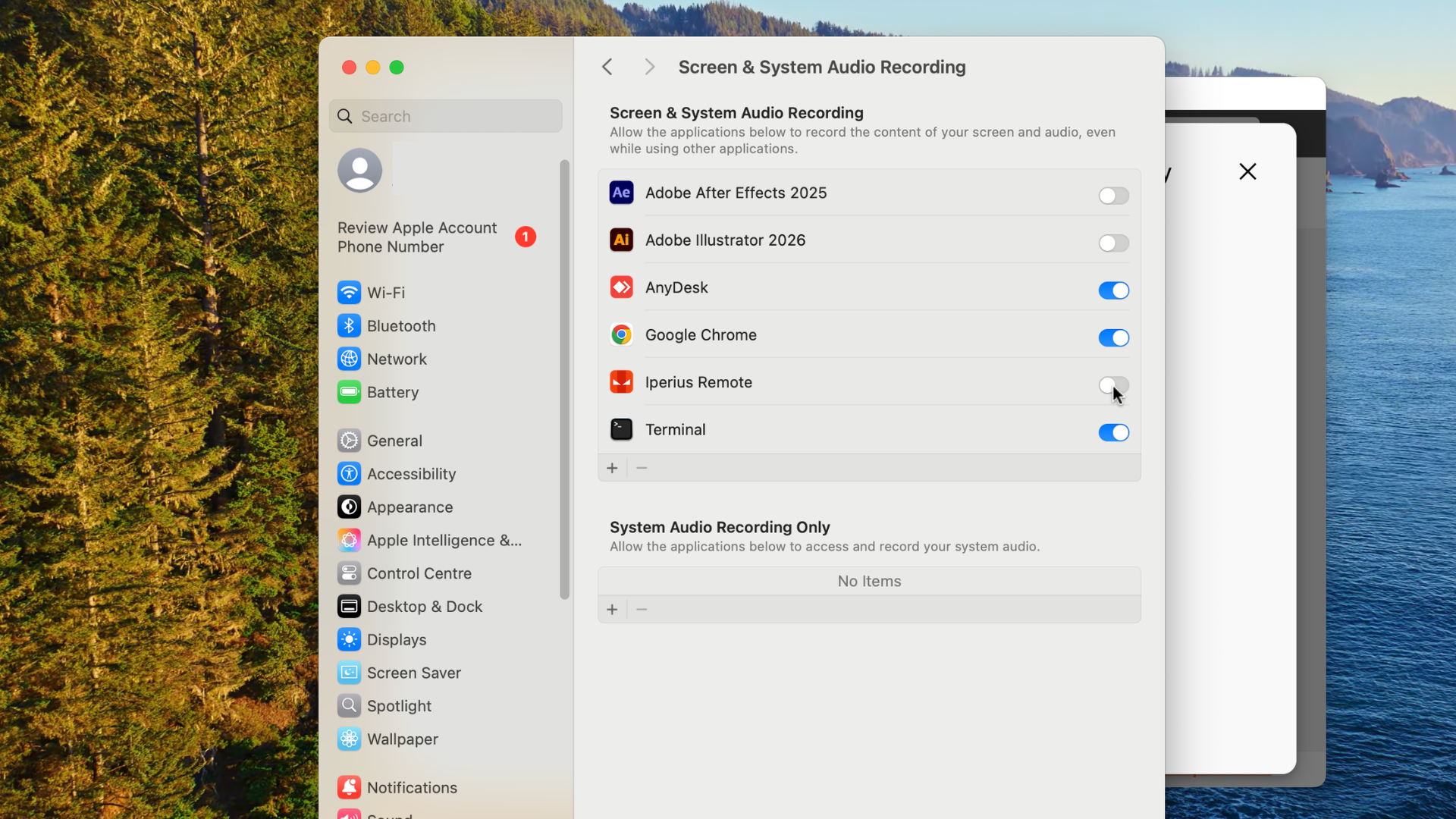Image resolution: width=1456 pixels, height=819 pixels.
Task: Click the Search field in sidebar
Action: point(445,116)
